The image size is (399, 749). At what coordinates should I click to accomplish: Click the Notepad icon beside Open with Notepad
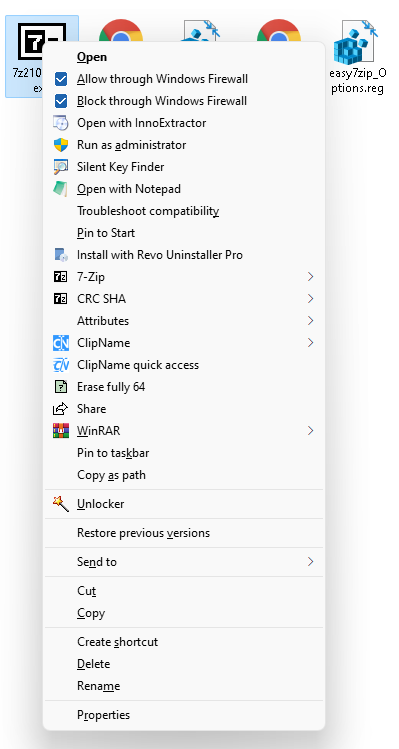(x=61, y=189)
